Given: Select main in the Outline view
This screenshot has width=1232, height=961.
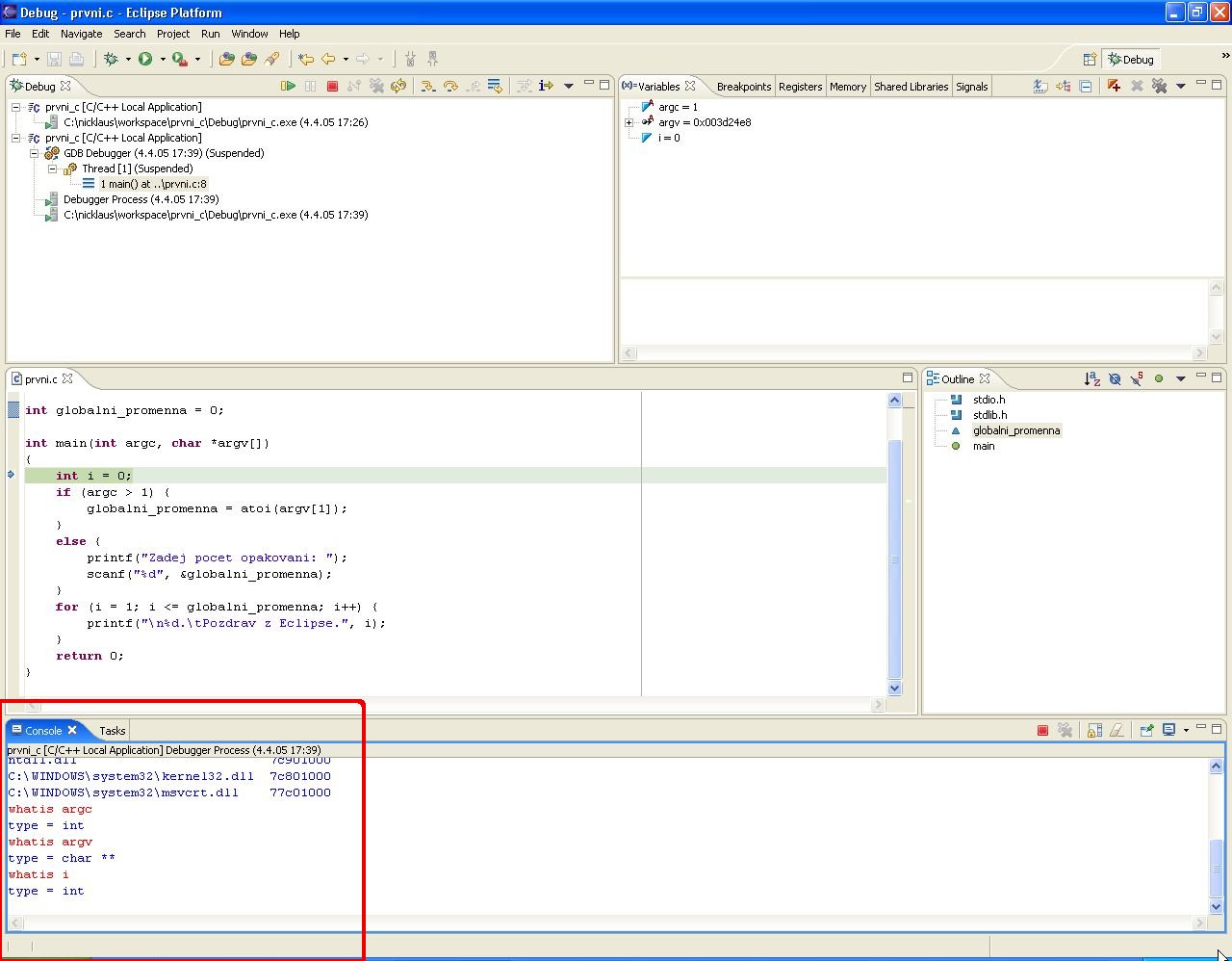Looking at the screenshot, I should (983, 446).
